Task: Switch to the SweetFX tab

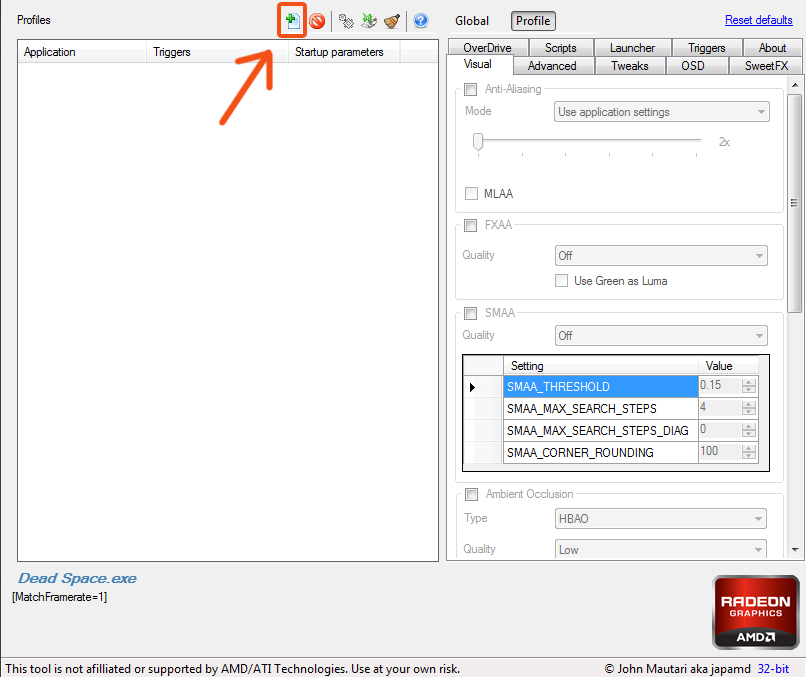Action: tap(766, 66)
